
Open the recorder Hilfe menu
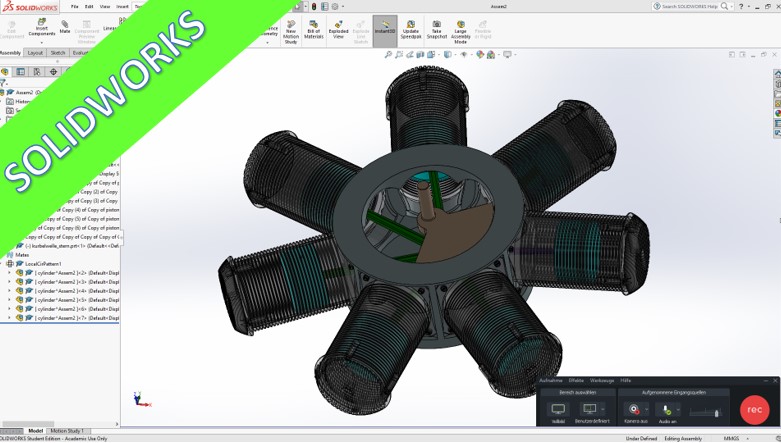626,381
